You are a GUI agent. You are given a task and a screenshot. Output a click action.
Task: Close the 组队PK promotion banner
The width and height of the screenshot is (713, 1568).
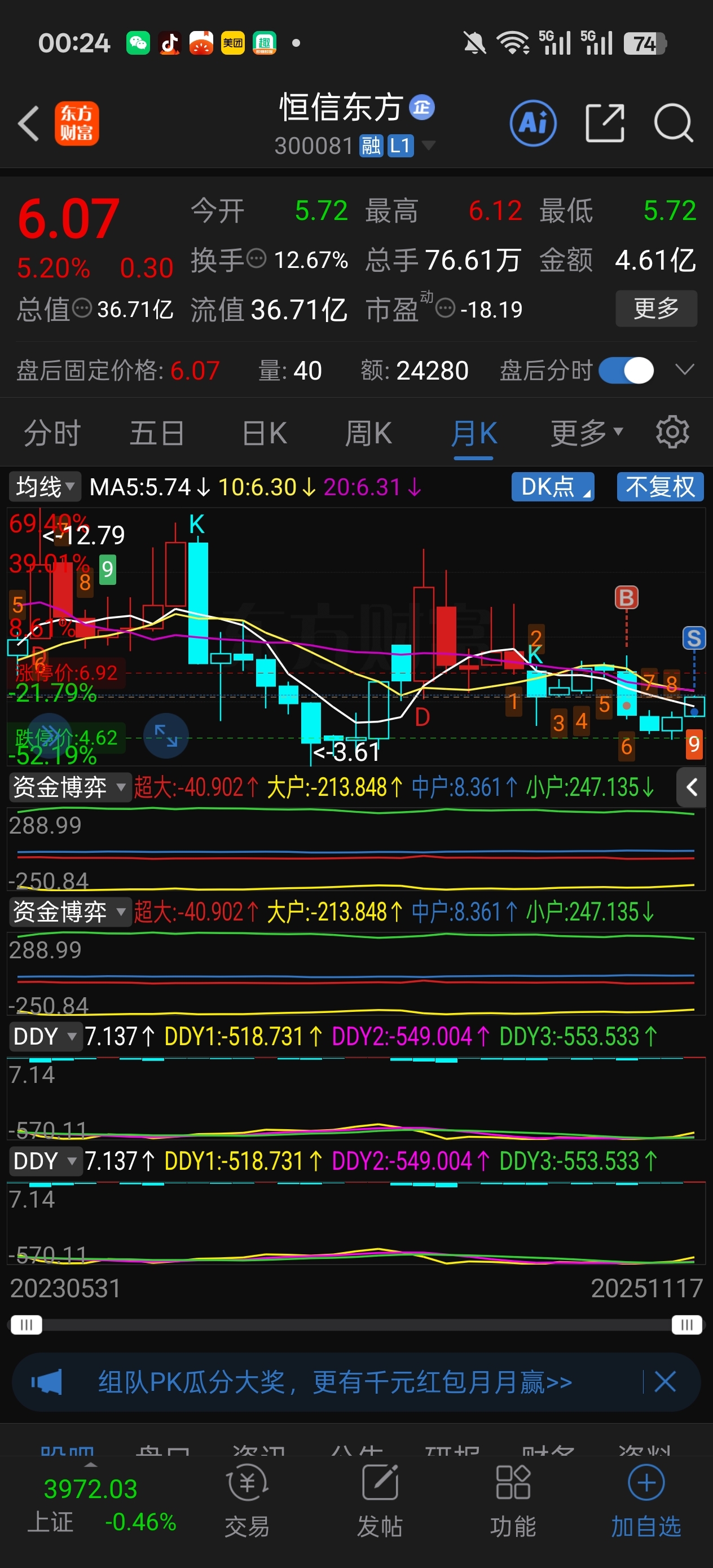coord(665,1382)
